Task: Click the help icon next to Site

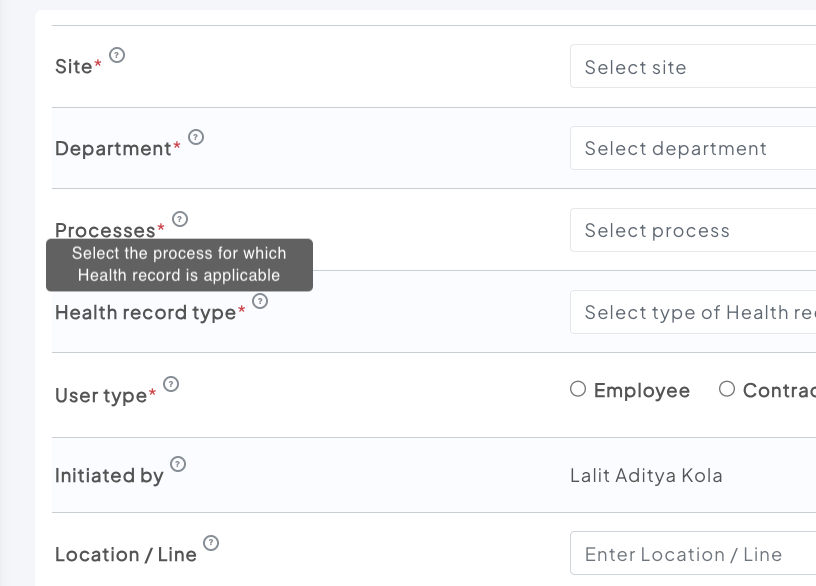Action: [117, 55]
